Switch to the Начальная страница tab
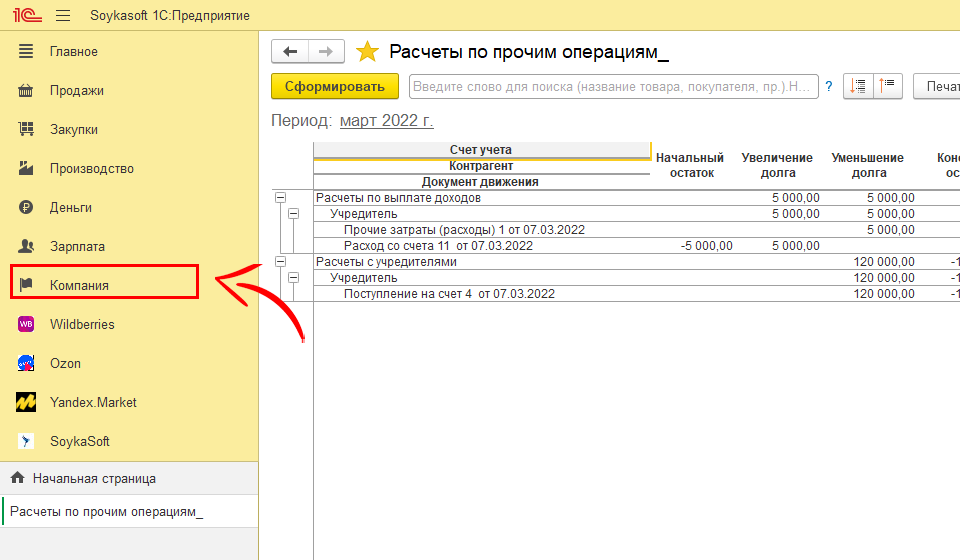 coord(93,478)
